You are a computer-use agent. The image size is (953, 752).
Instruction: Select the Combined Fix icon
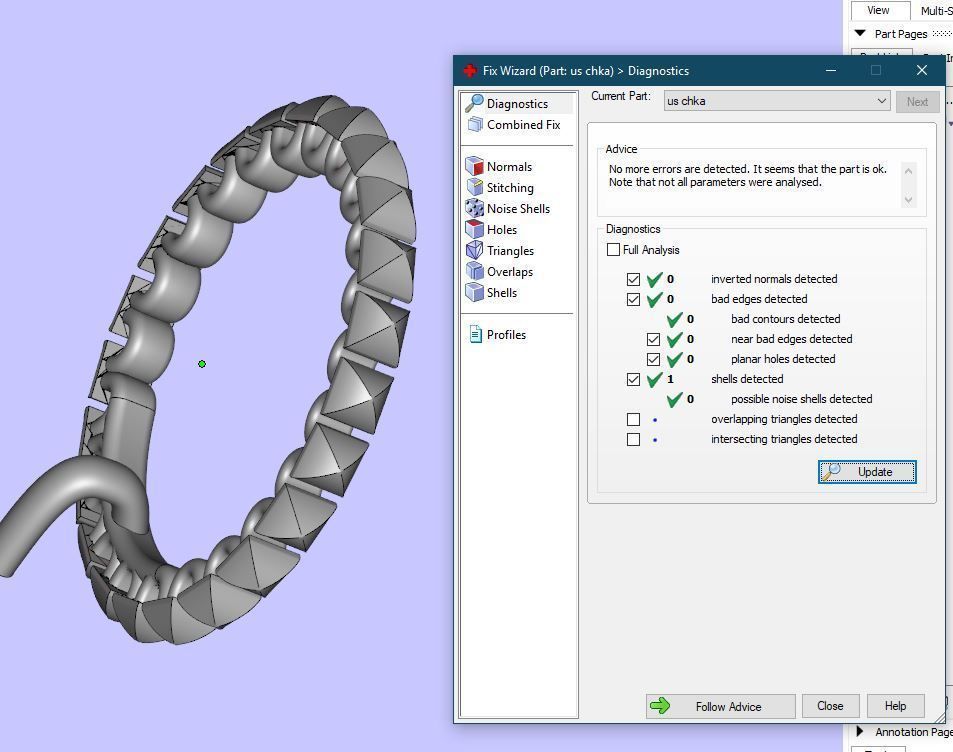(475, 125)
